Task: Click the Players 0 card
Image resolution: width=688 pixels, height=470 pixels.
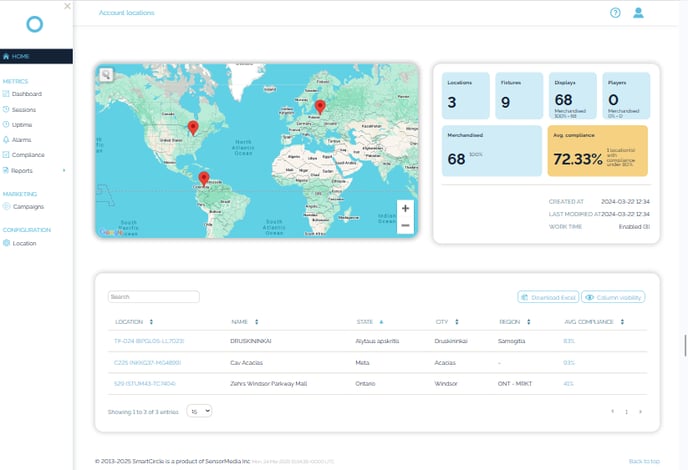Action: 626,96
